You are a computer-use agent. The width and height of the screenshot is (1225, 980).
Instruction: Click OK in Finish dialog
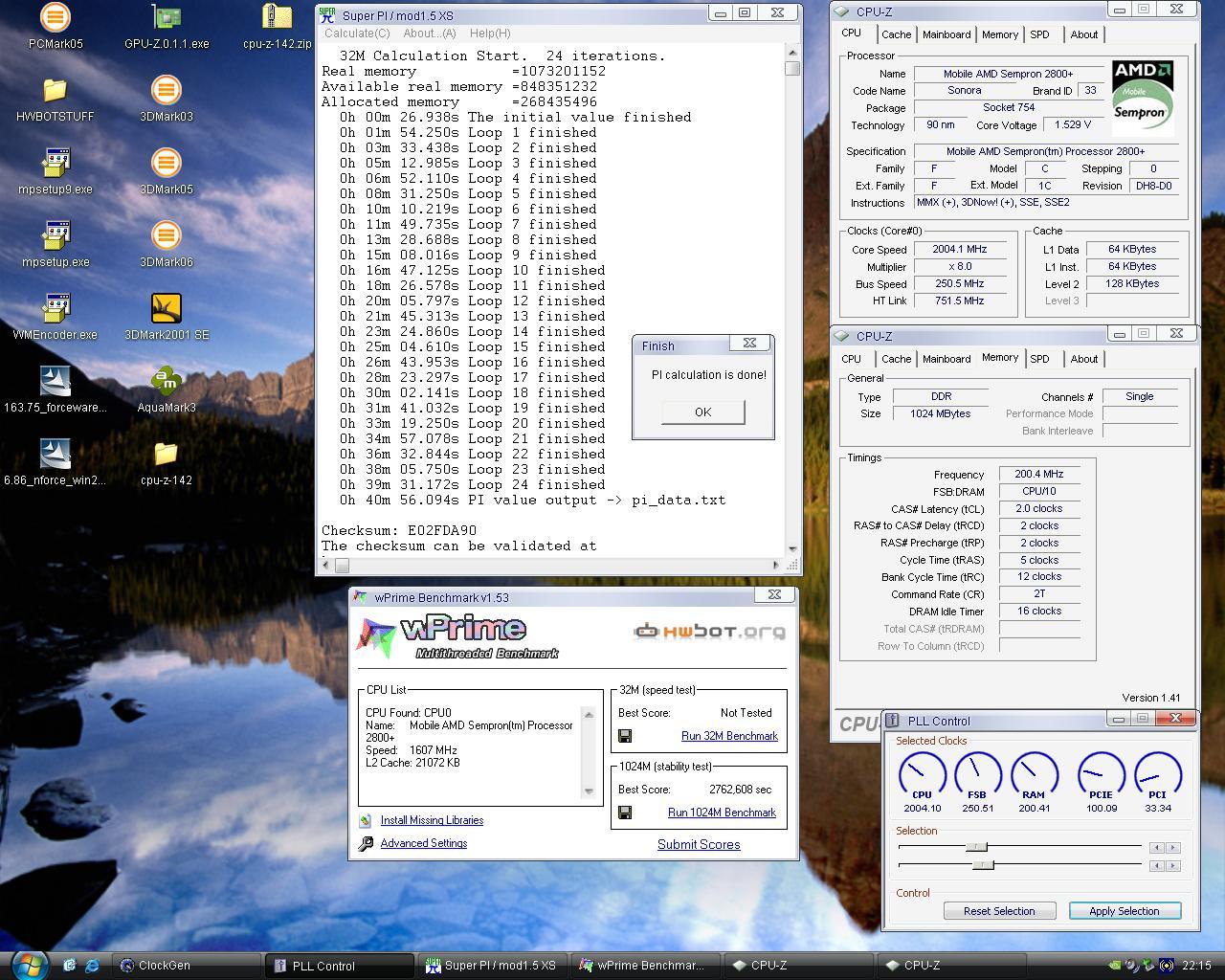(x=703, y=412)
